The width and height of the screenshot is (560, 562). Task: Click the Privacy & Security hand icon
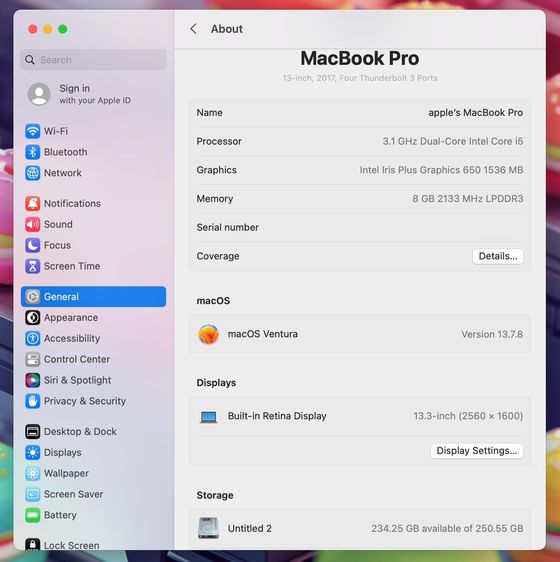[x=33, y=401]
